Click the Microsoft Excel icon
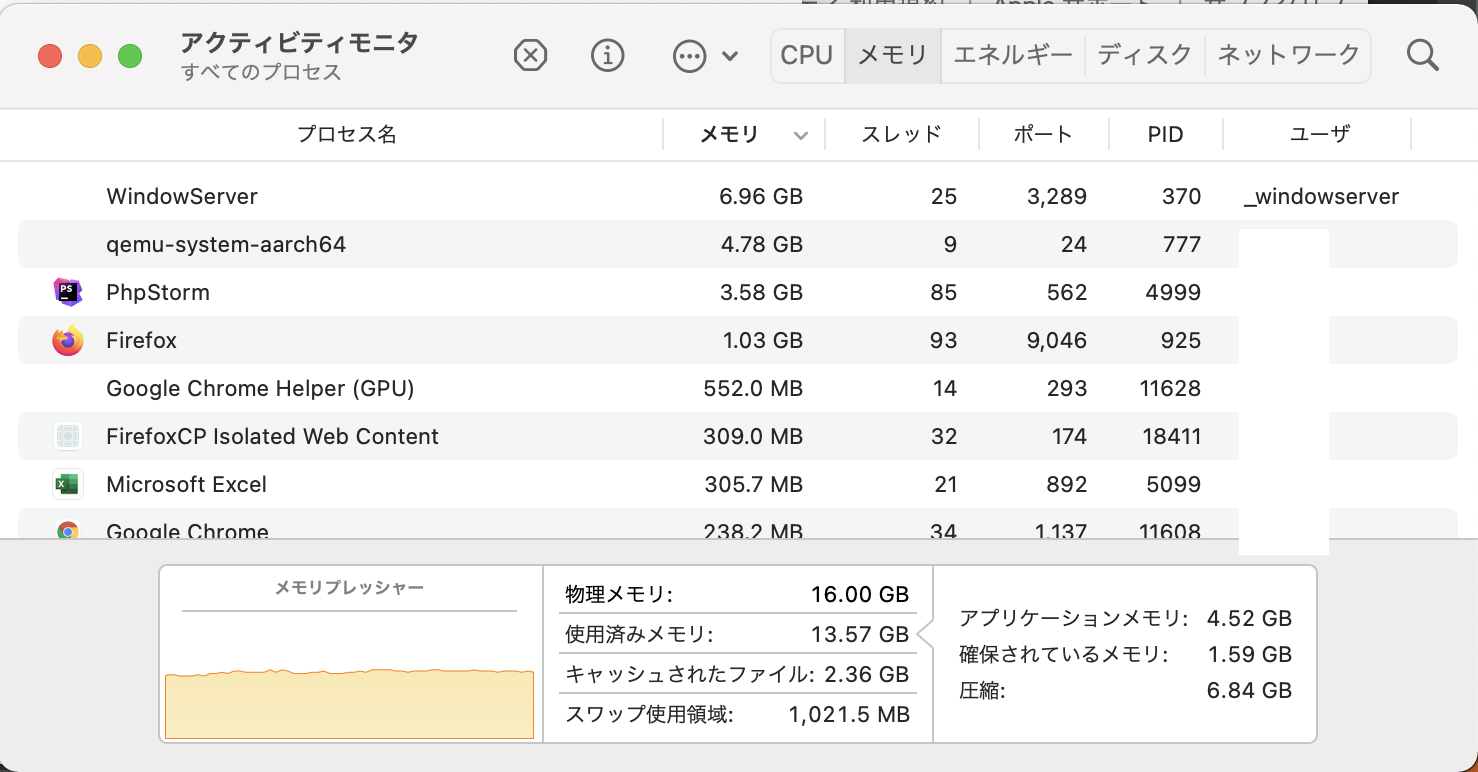 point(67,485)
